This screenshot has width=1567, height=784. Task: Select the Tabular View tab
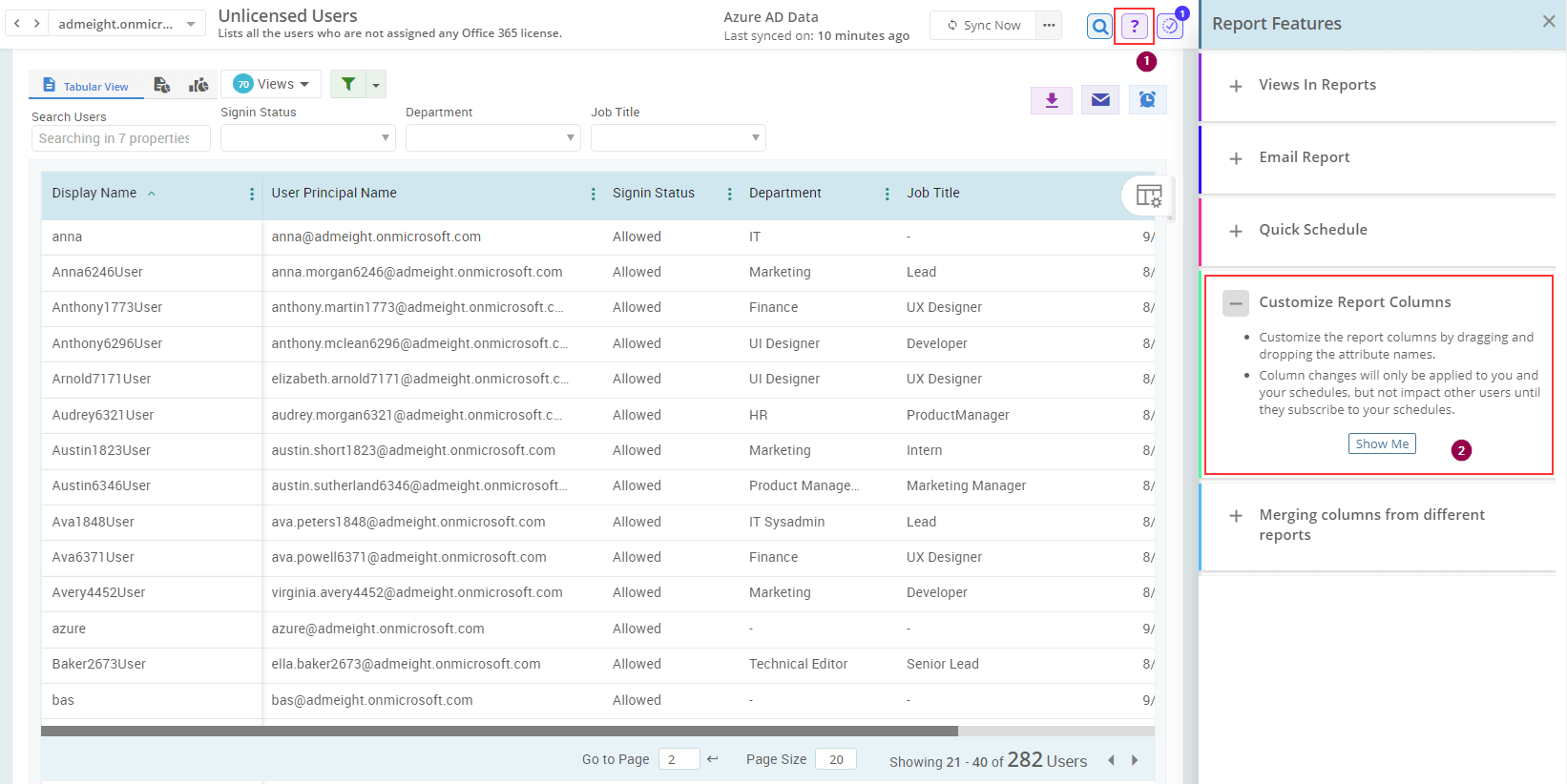[x=86, y=86]
